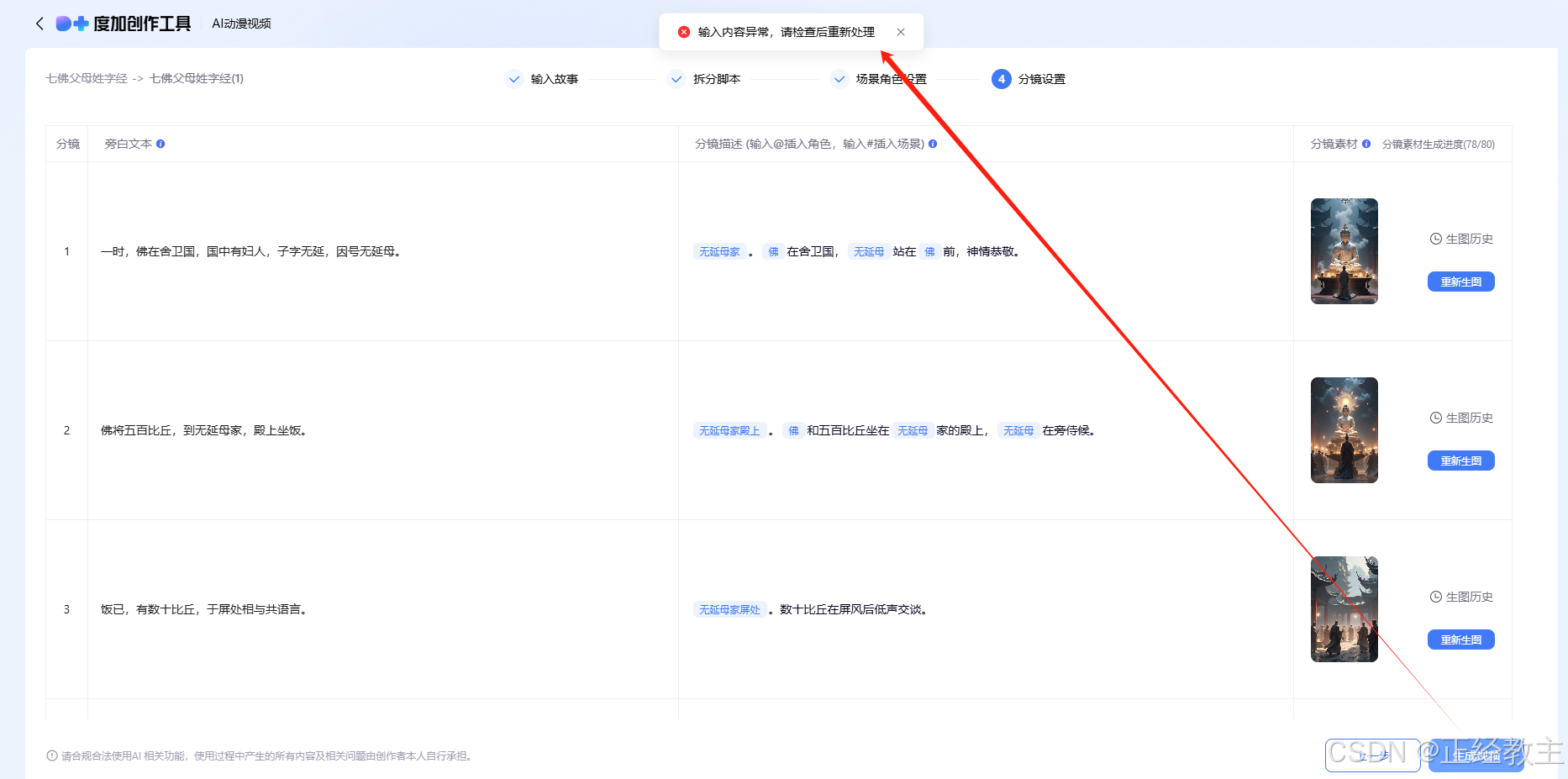Regenerate image with 重新生图 for shot 3
The image size is (1568, 779).
[1461, 640]
